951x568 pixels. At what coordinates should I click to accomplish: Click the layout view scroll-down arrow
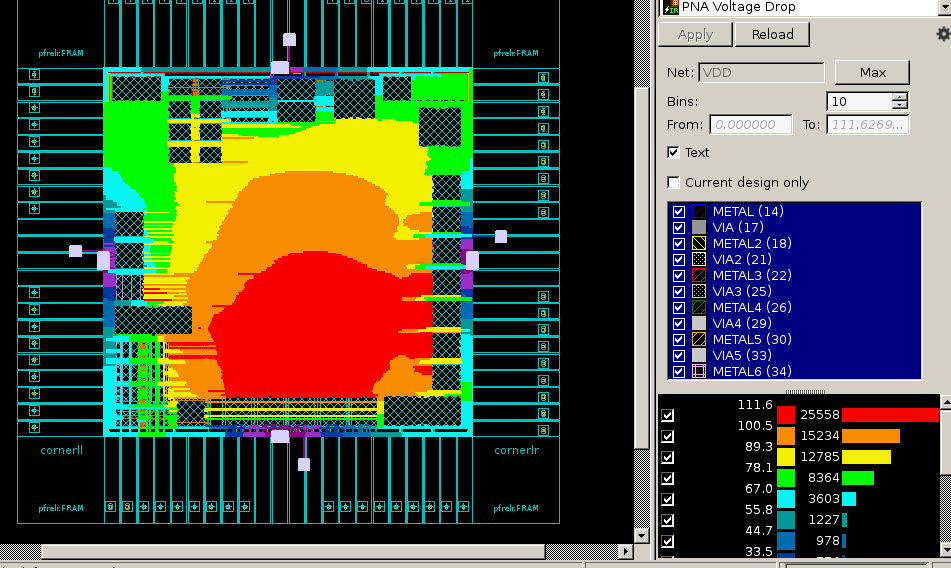(642, 536)
